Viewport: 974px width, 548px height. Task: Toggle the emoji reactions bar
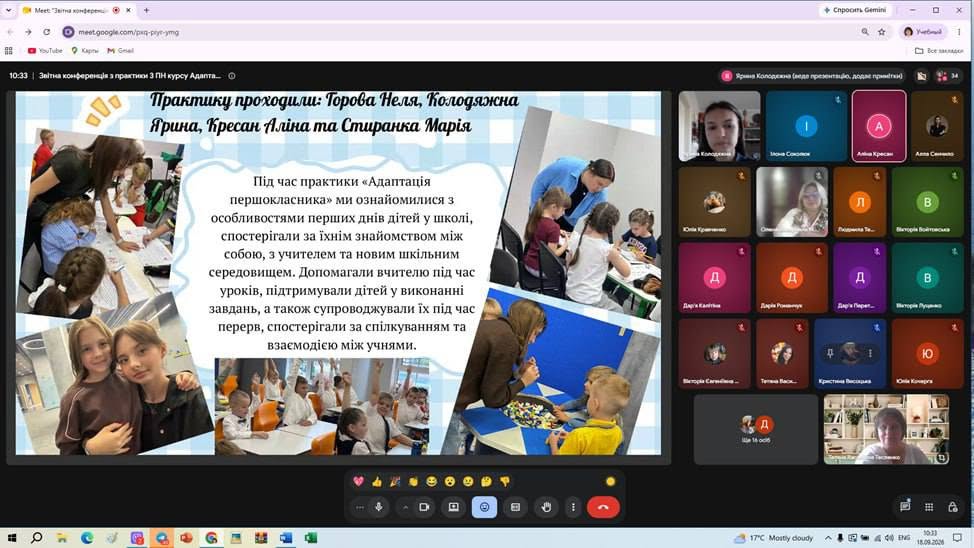tap(485, 507)
